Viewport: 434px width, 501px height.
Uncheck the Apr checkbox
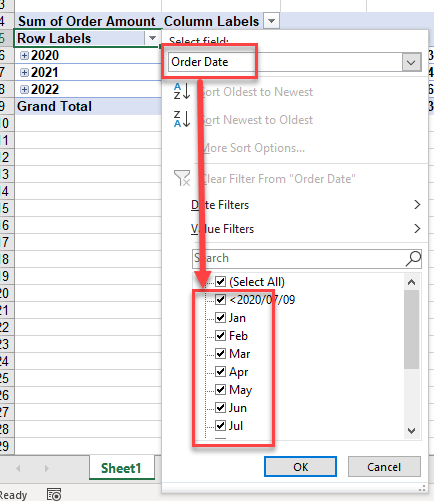(x=220, y=371)
